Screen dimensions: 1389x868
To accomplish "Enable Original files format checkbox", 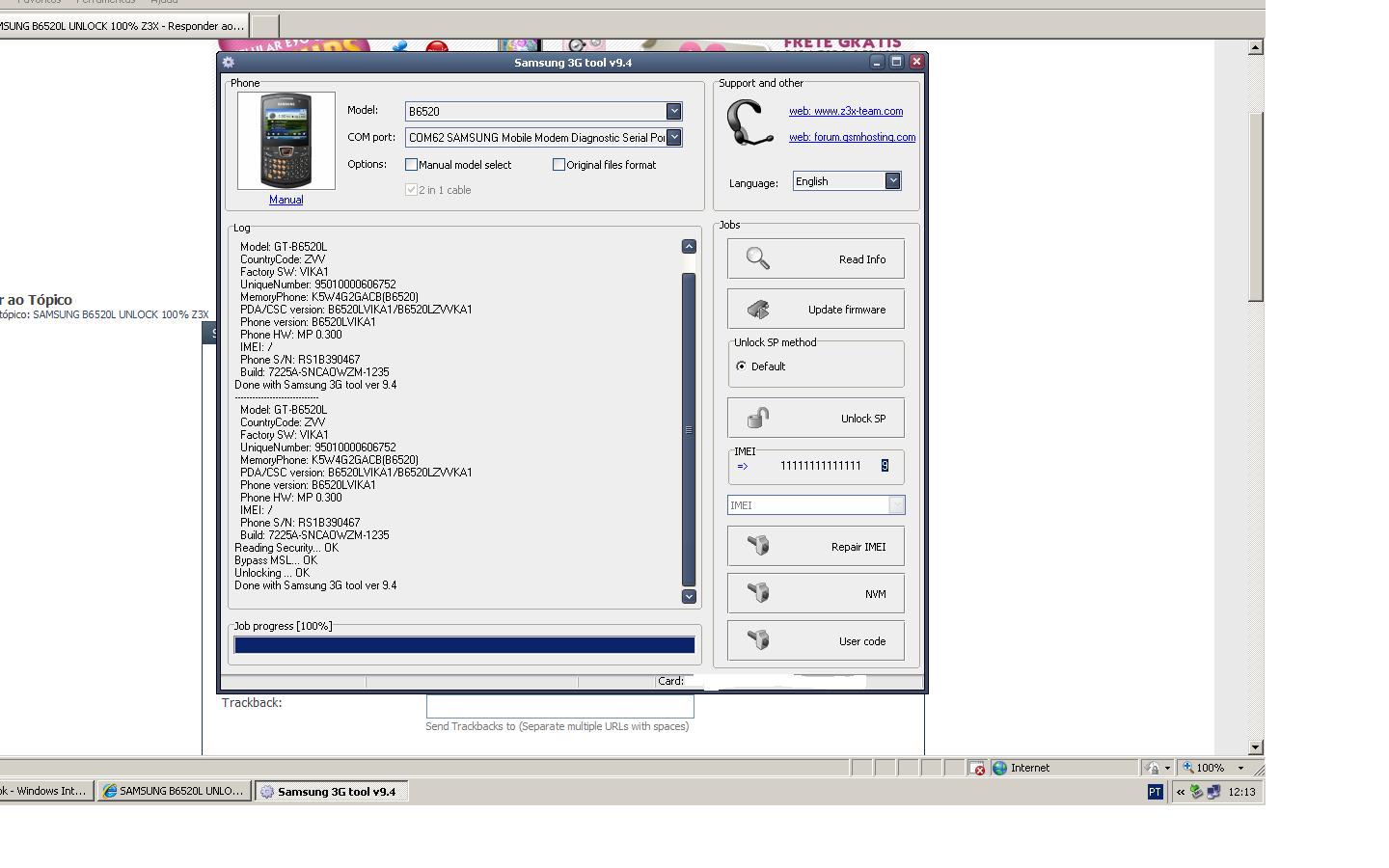I will tap(558, 165).
